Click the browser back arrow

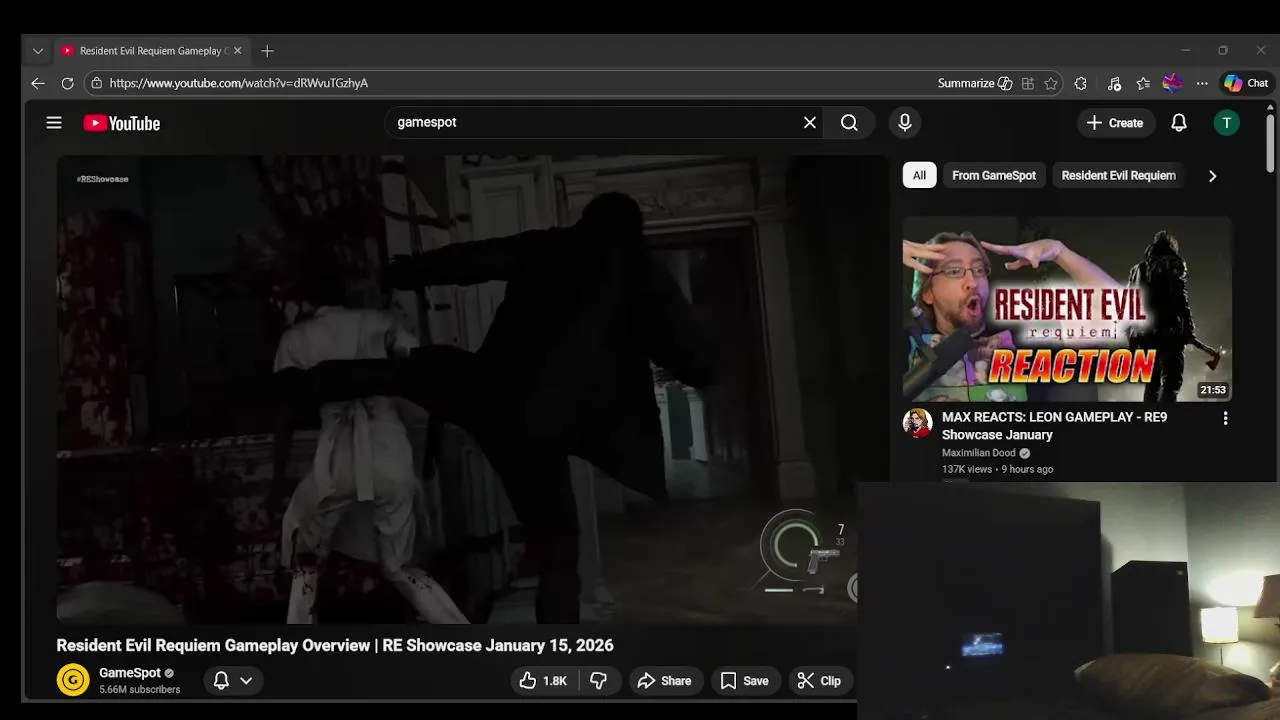click(x=38, y=83)
